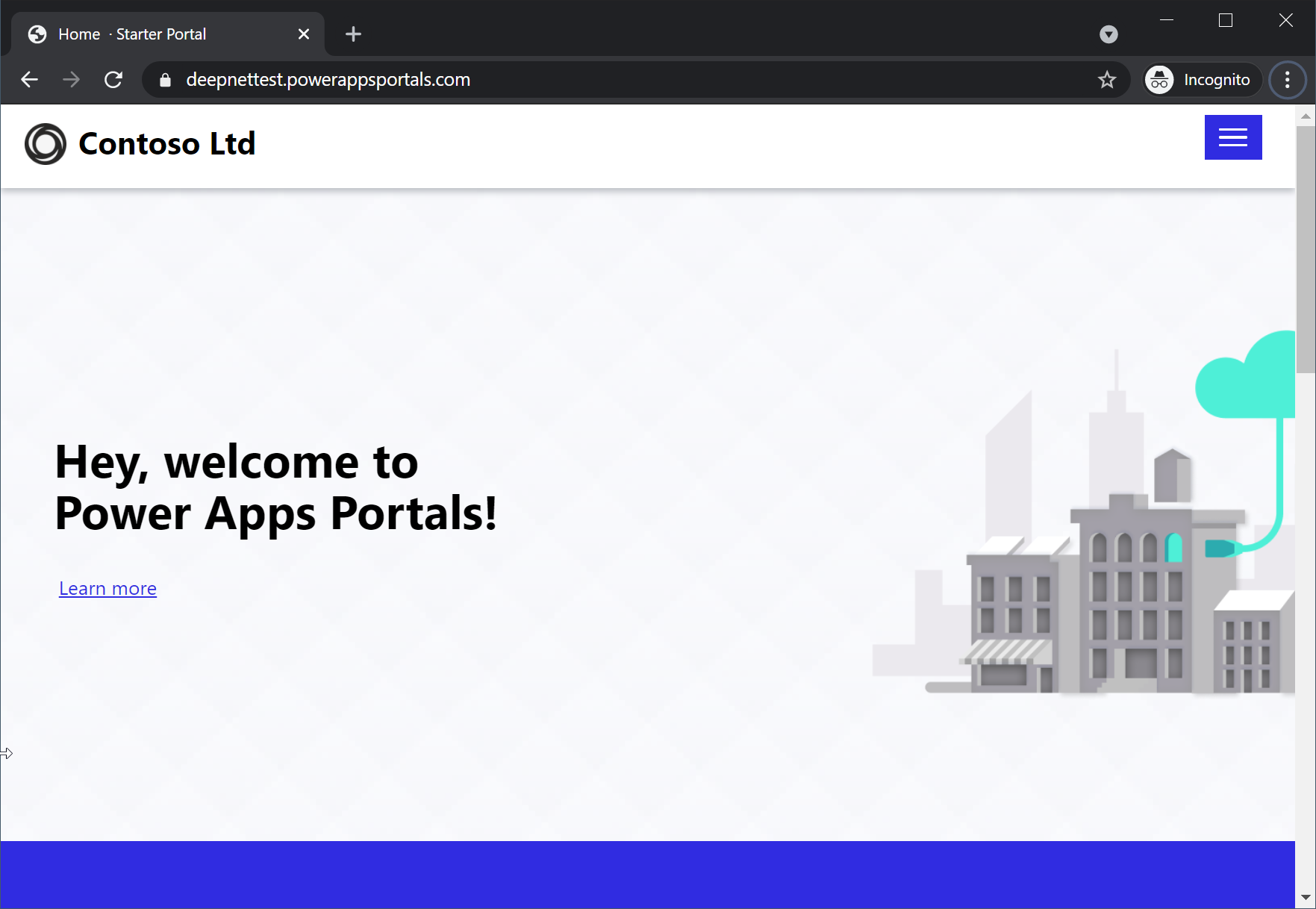1316x909 pixels.
Task: Close the browser window
Action: point(1285,20)
